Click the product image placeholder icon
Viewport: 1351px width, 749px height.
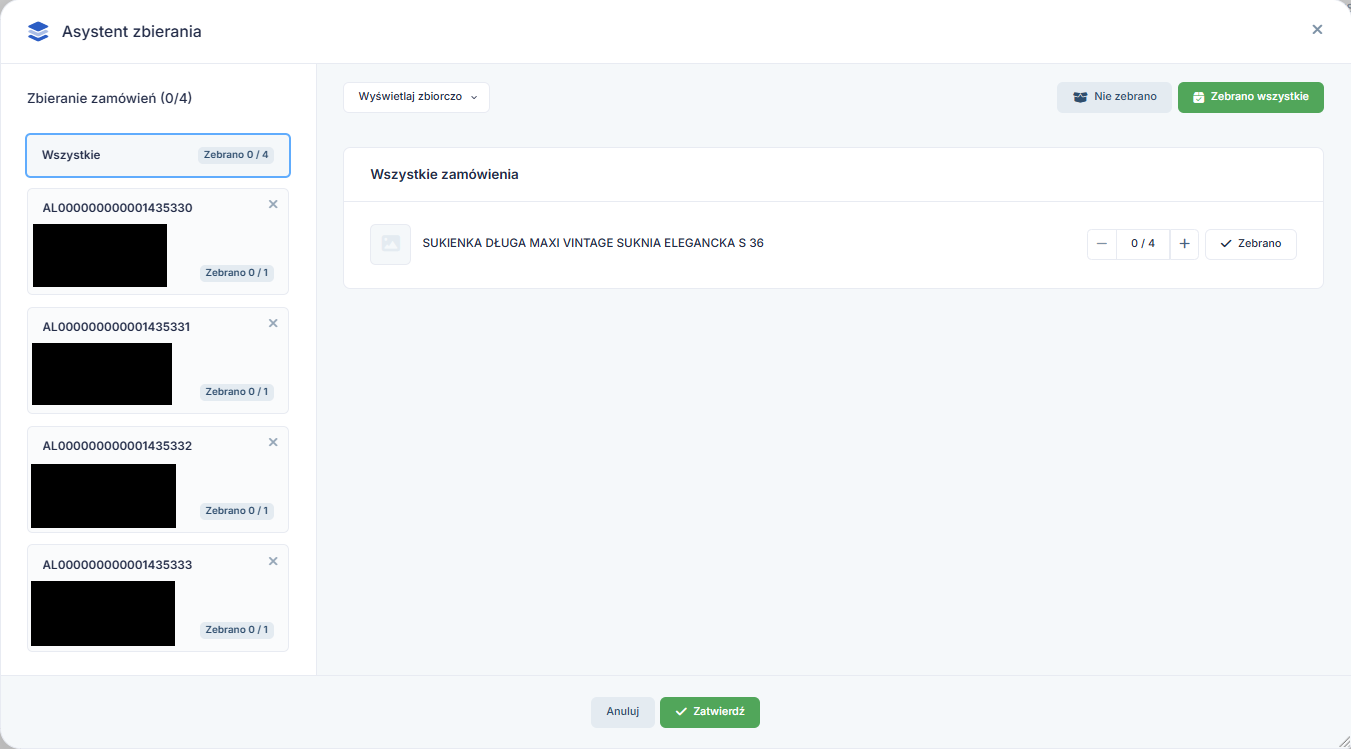click(x=390, y=244)
